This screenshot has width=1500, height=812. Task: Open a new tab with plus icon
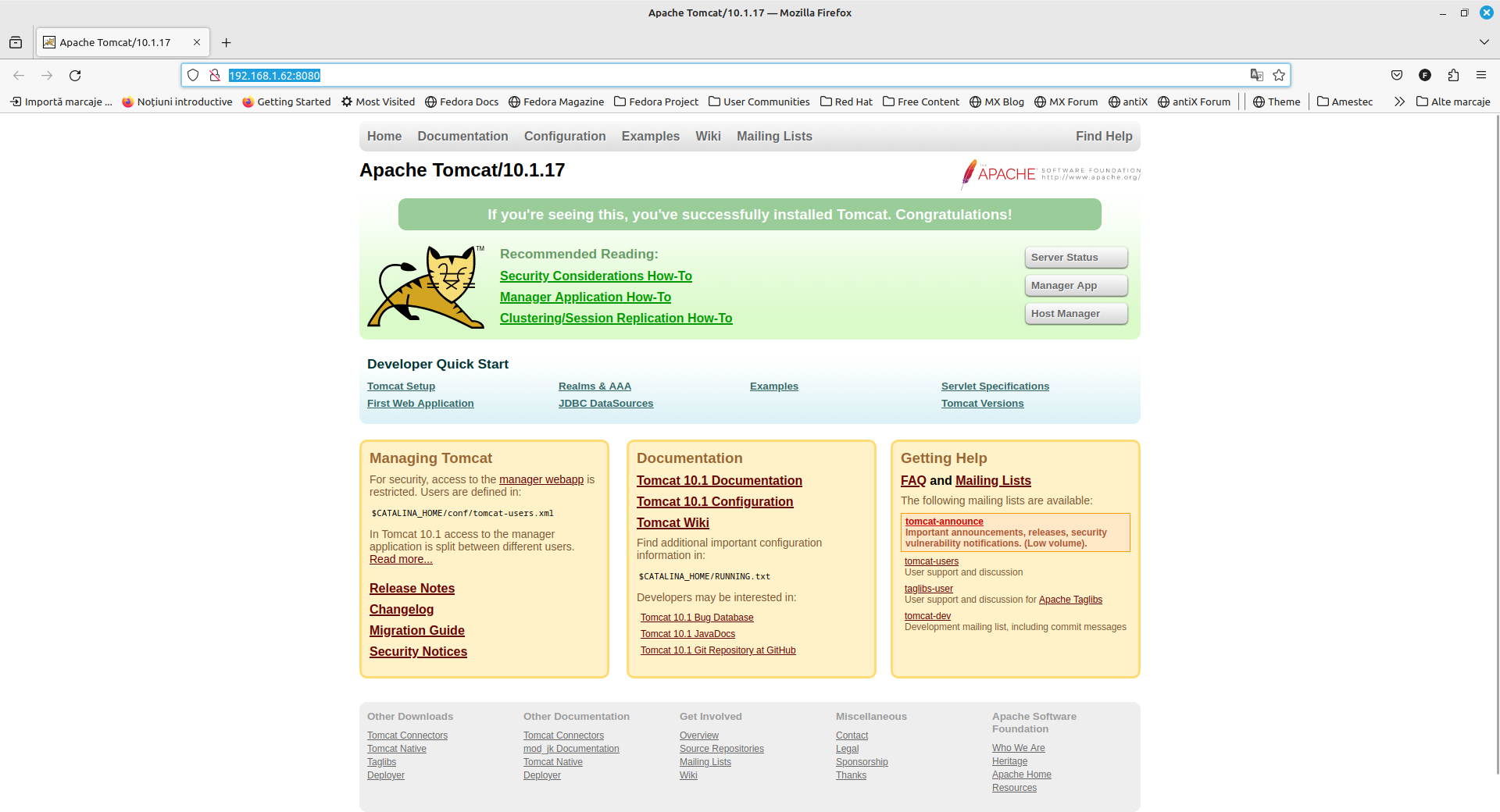(227, 42)
